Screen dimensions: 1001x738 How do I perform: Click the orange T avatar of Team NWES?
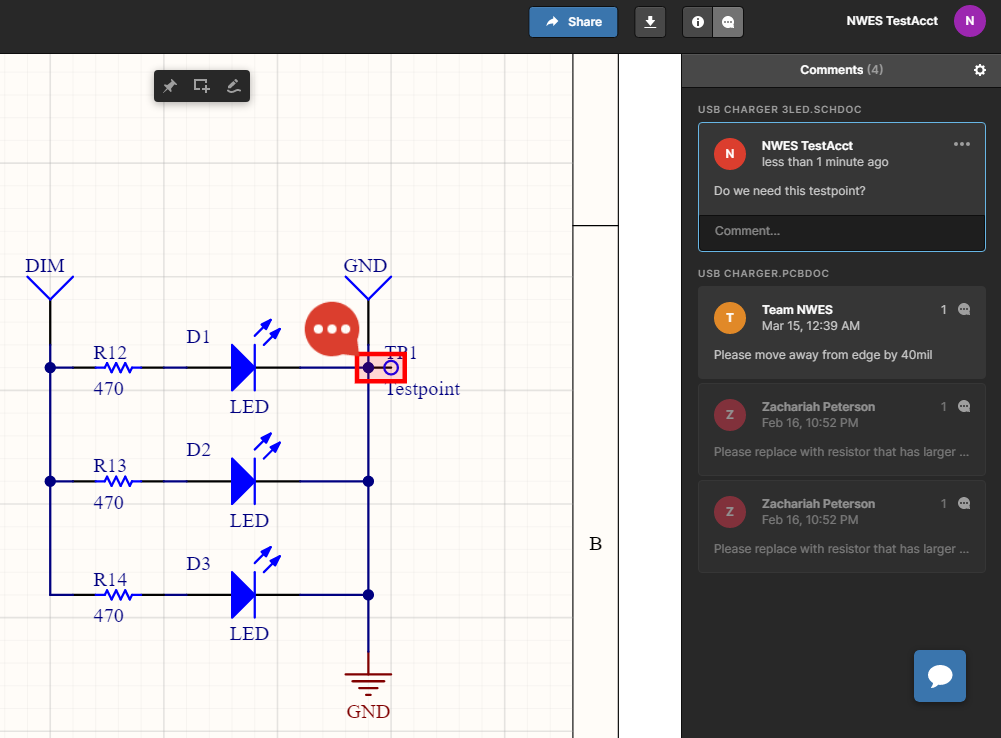click(730, 318)
